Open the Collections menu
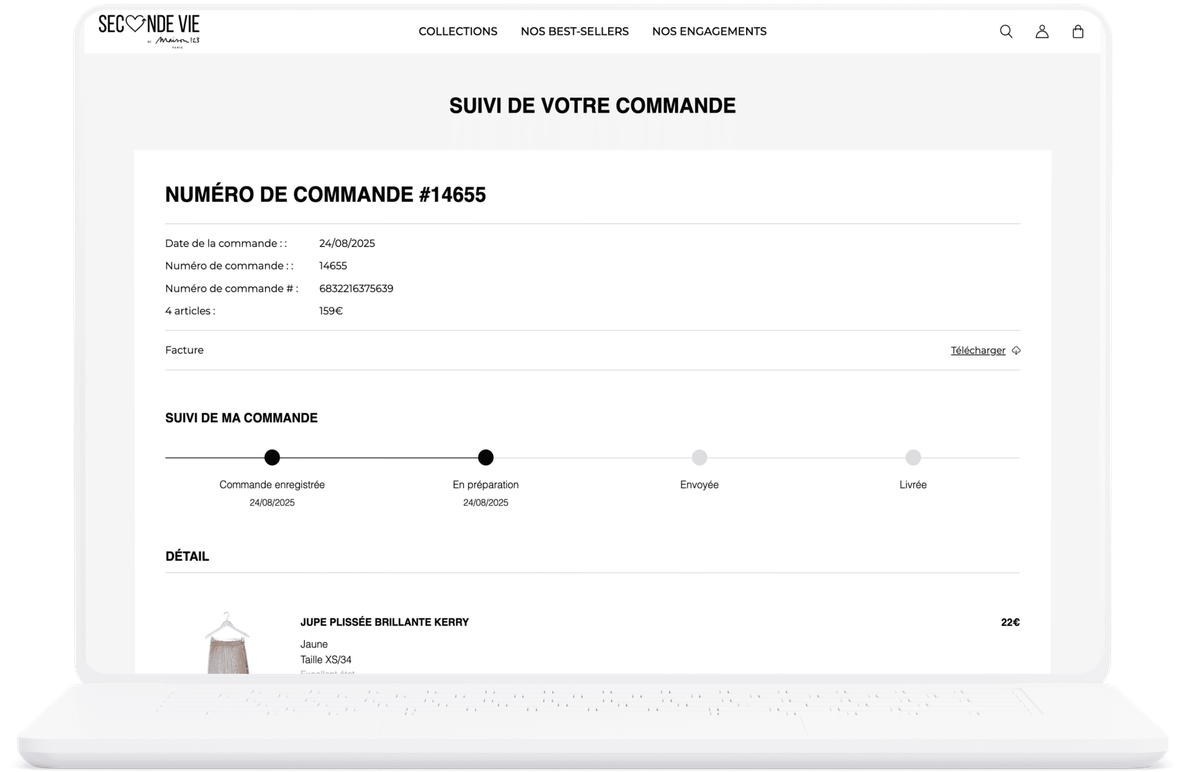 (457, 31)
